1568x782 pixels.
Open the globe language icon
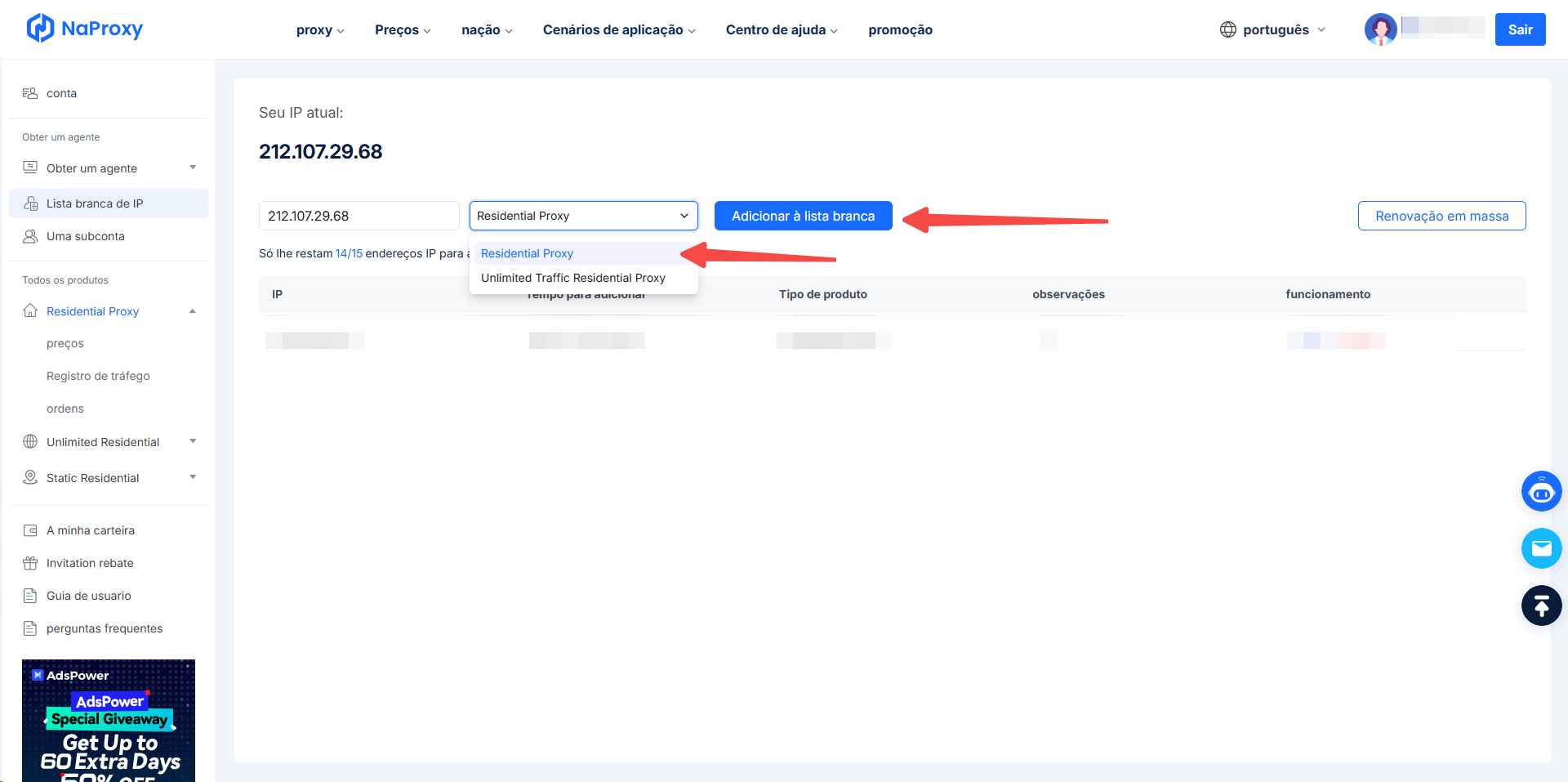coord(1228,29)
